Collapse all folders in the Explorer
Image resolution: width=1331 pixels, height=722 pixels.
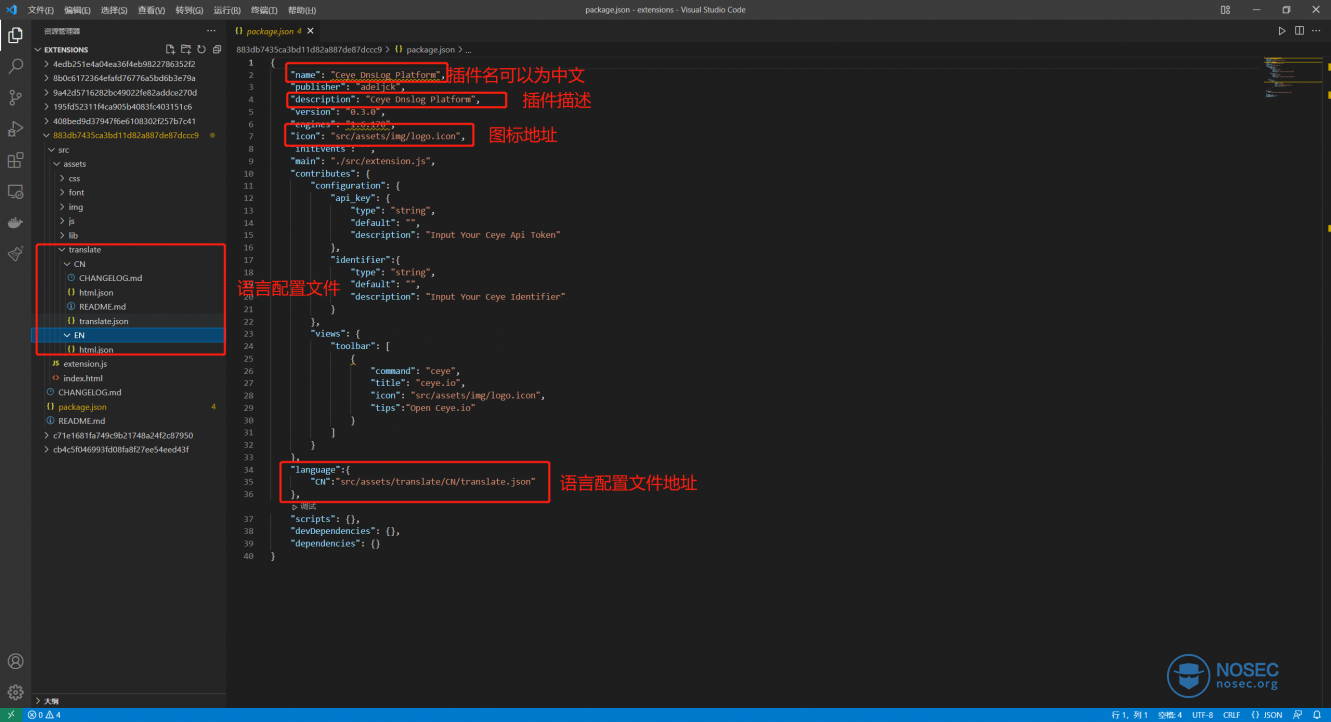coord(216,49)
